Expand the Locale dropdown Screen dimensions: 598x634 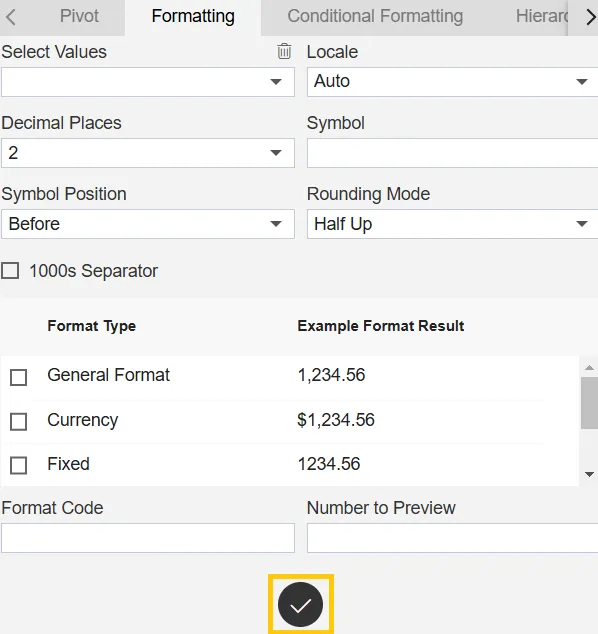tap(452, 82)
